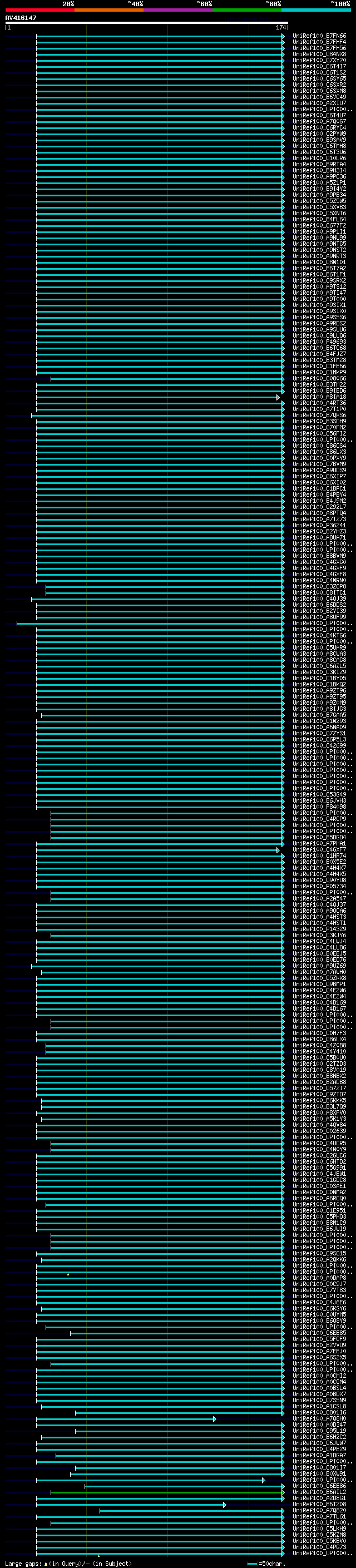This screenshot has height=1568, width=356.
Task: Select the UniRef100_A8UF99 label
Action: (319, 617)
